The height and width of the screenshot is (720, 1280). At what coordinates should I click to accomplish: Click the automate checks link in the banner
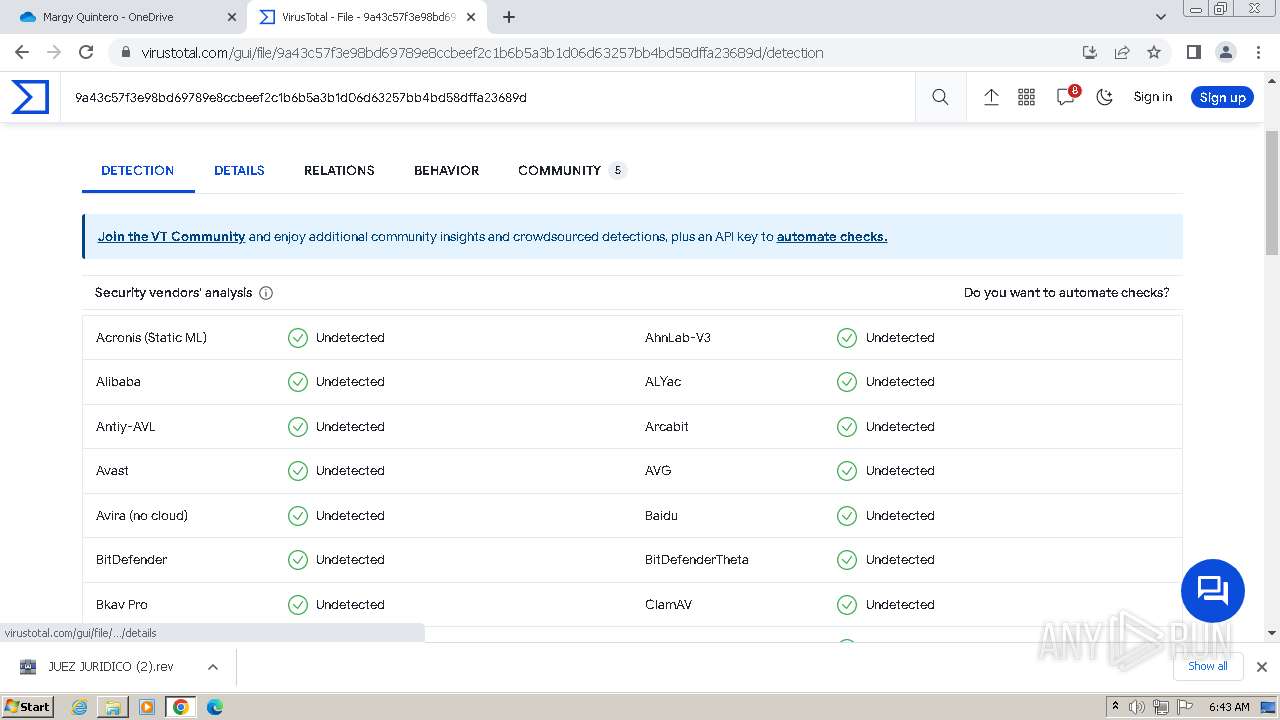point(832,237)
